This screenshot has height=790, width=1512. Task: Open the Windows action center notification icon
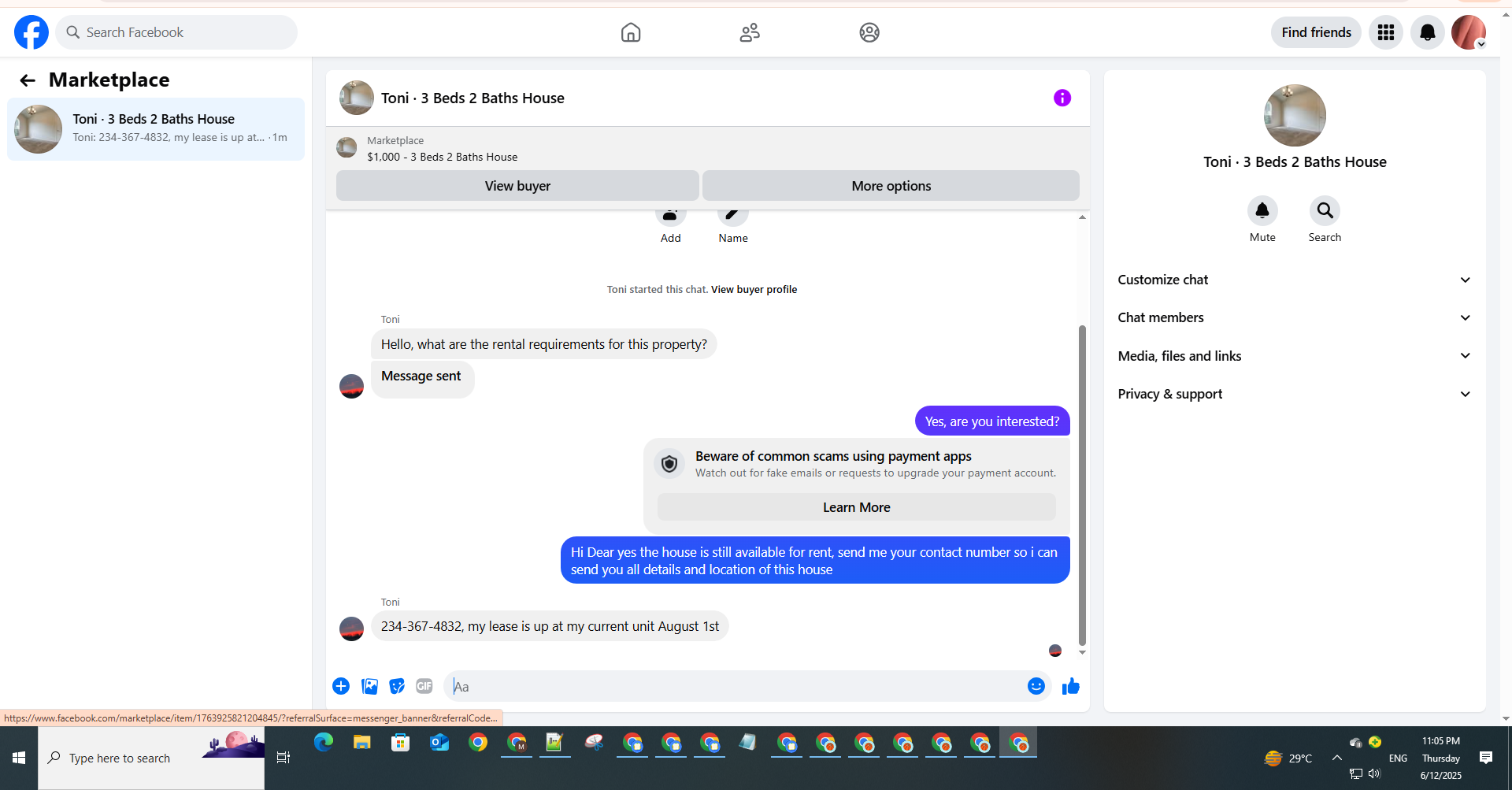[x=1486, y=758]
